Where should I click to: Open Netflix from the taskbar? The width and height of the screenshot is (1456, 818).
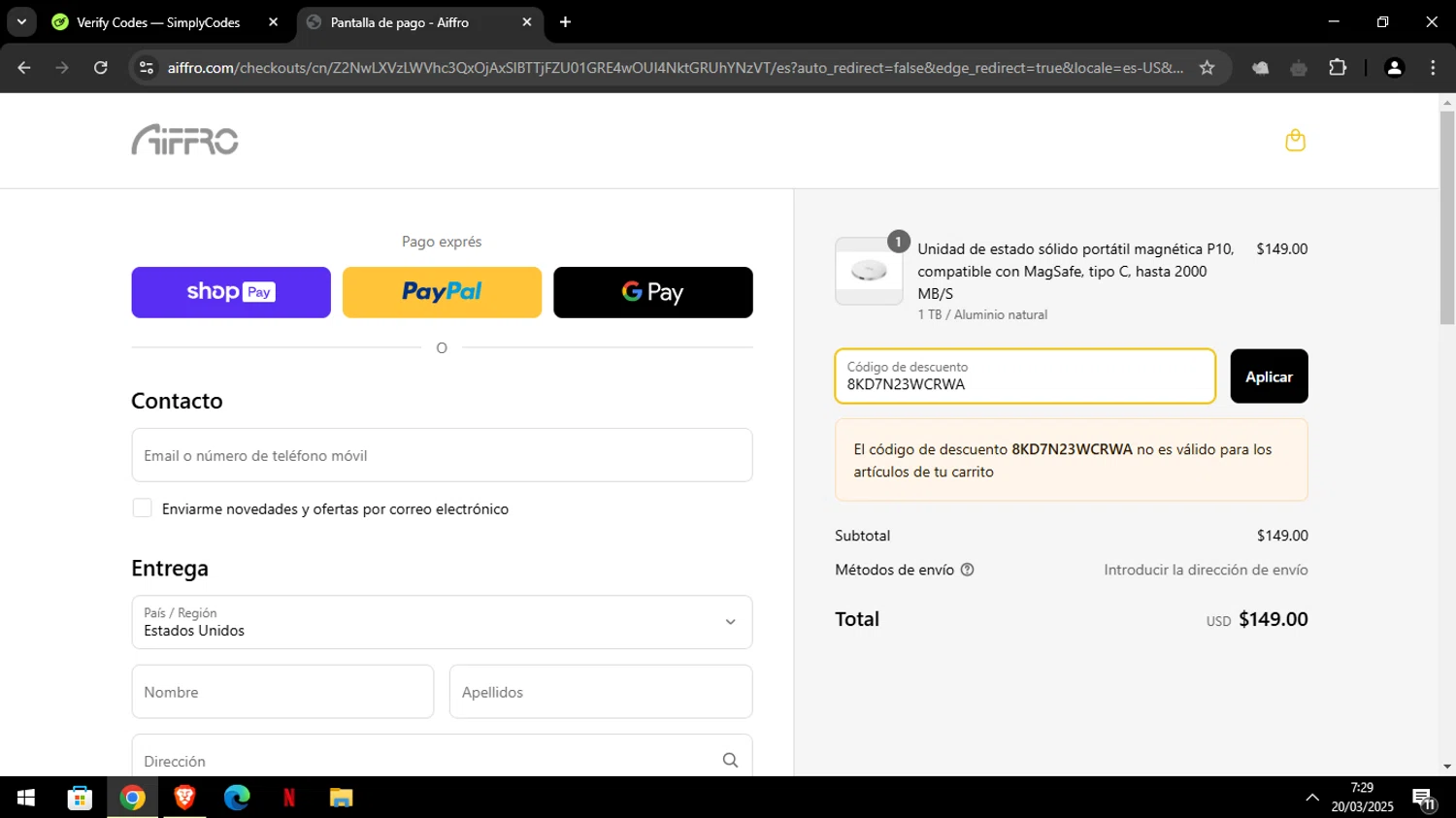(x=288, y=798)
